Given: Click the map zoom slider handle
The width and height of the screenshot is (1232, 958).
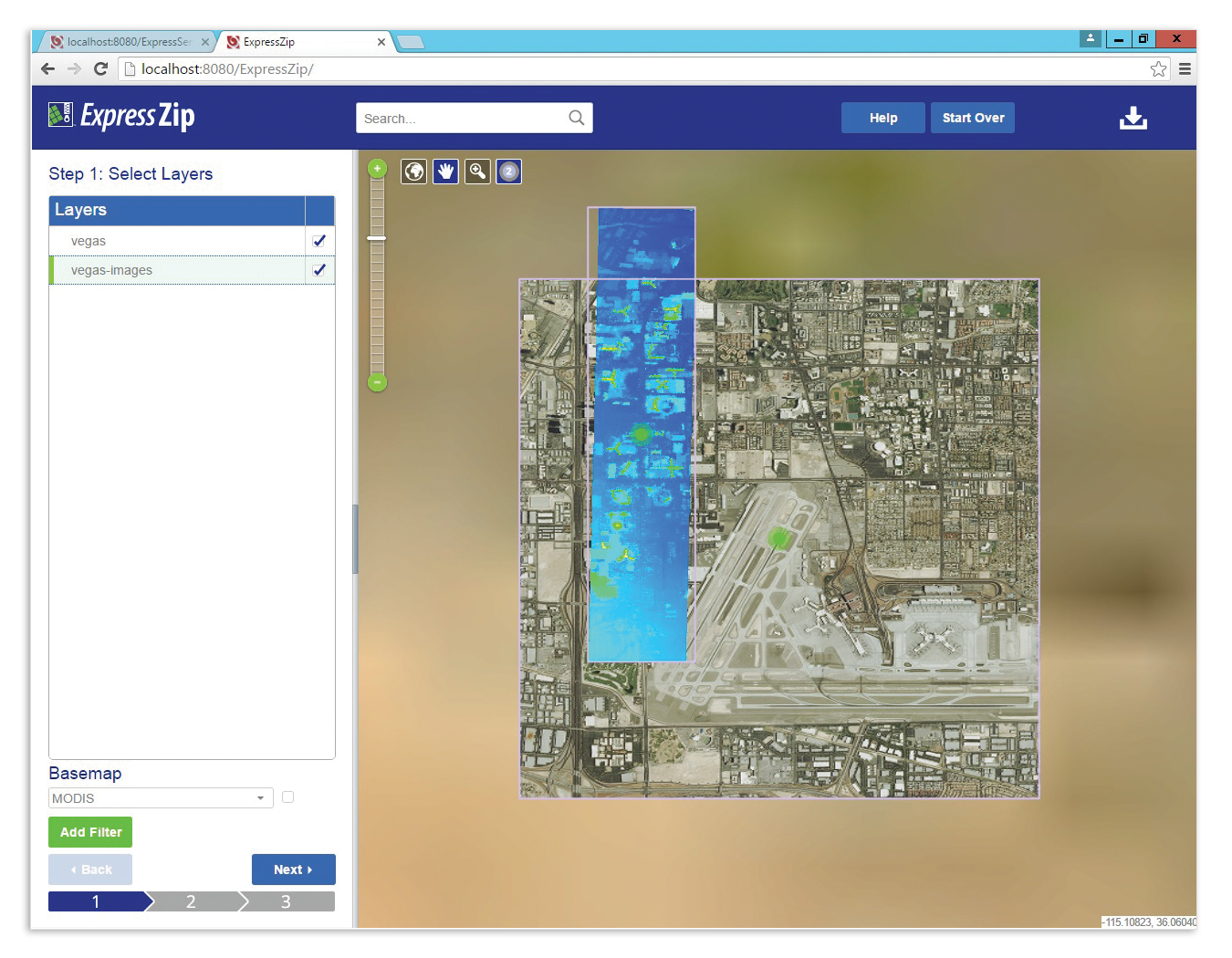Looking at the screenshot, I should 377,238.
